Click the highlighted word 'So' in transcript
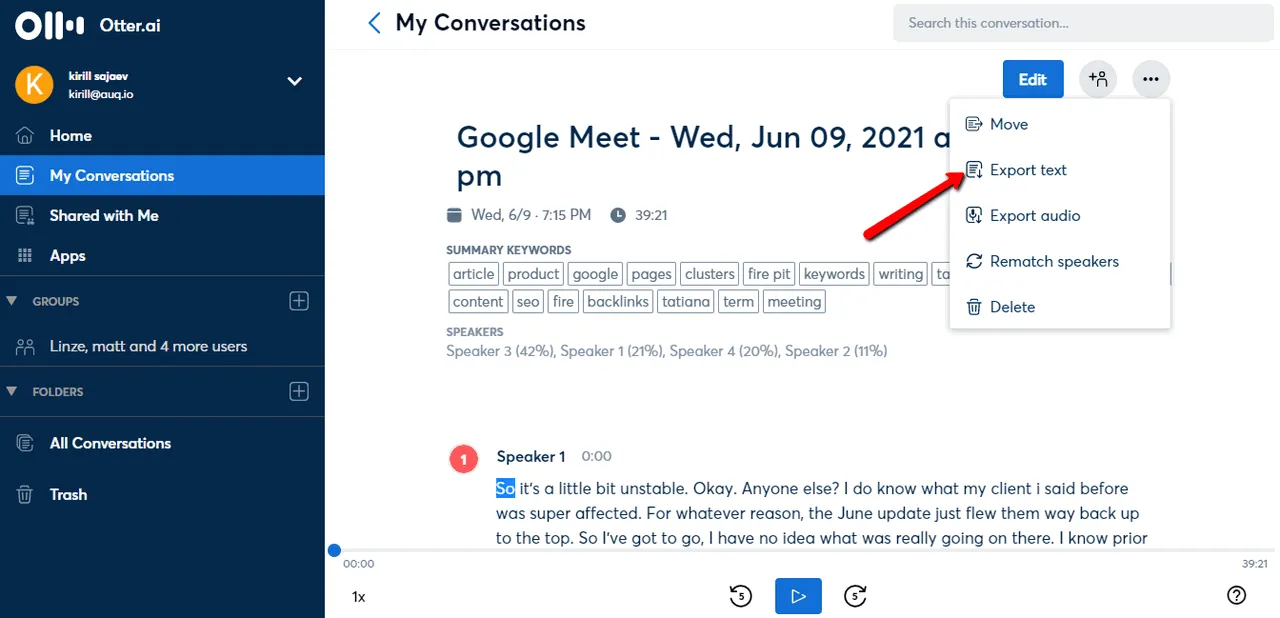Image resolution: width=1280 pixels, height=618 pixels. (505, 488)
